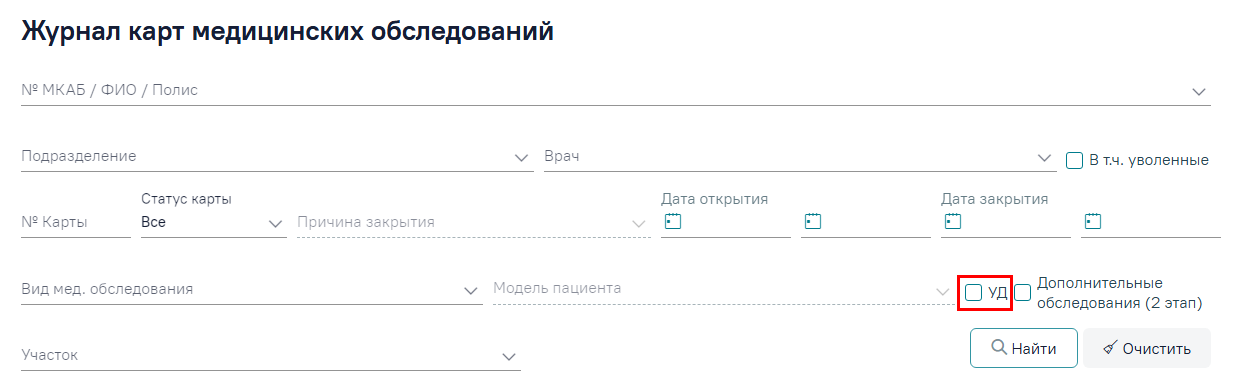Expand the Статус карты dropdown showing Все
This screenshot has width=1249, height=391.
point(277,223)
